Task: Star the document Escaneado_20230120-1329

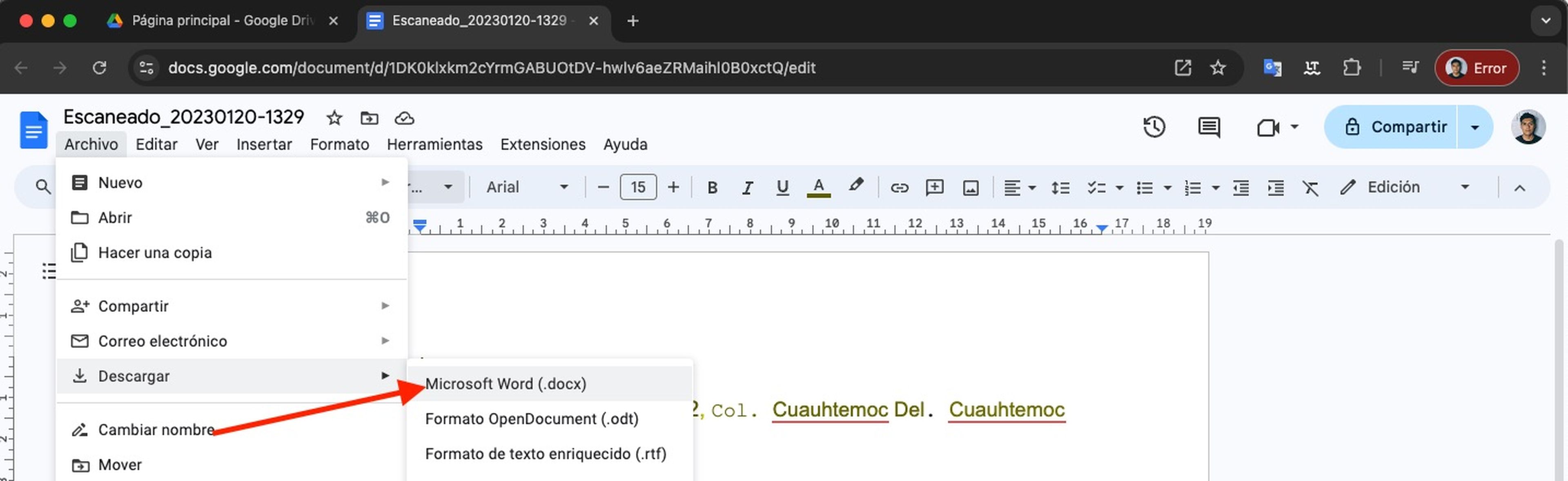Action: pyautogui.click(x=334, y=118)
